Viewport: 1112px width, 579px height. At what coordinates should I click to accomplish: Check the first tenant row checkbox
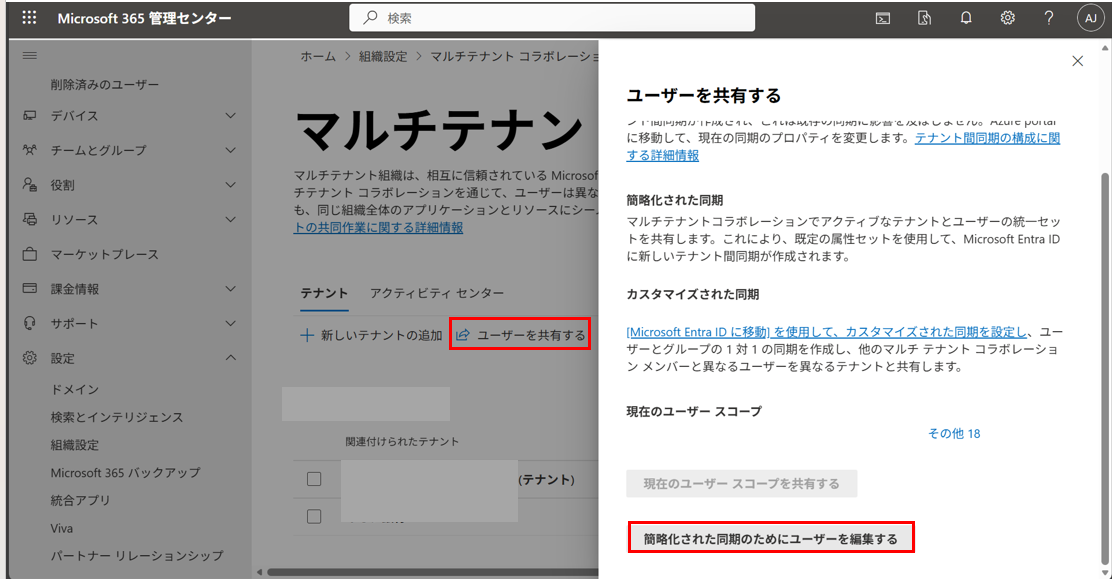tap(314, 479)
